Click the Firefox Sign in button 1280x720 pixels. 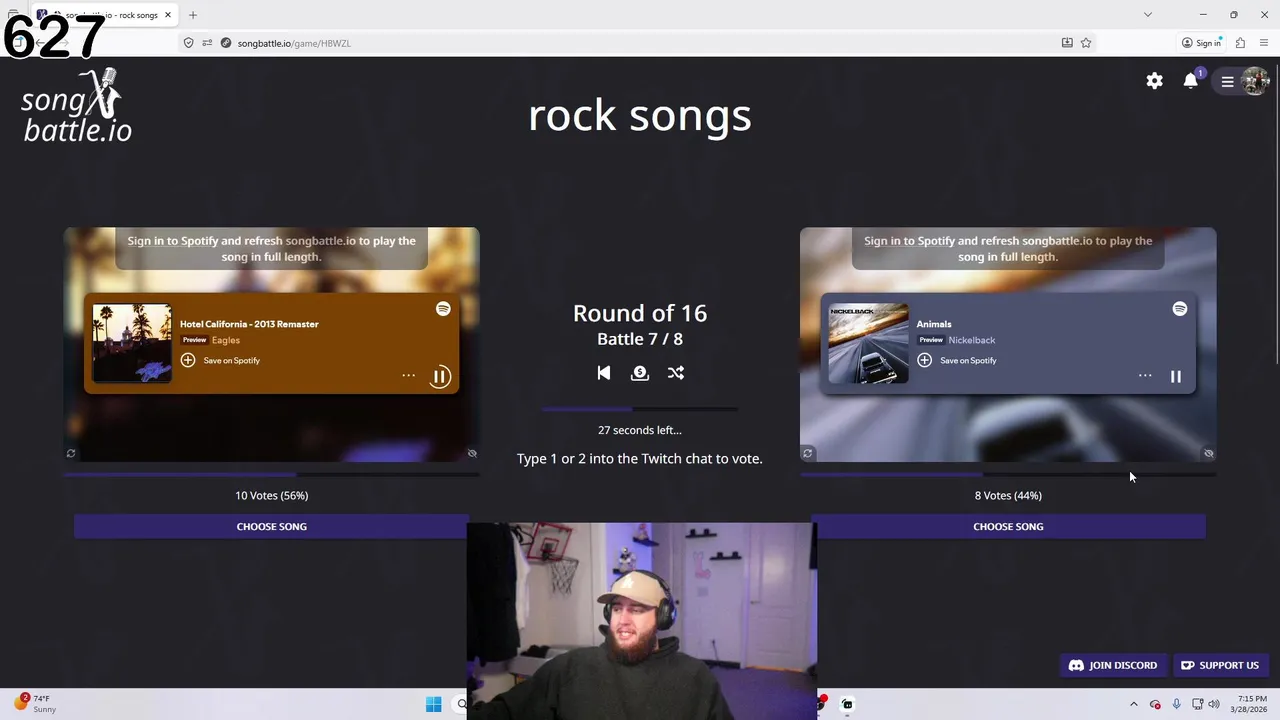(1202, 43)
